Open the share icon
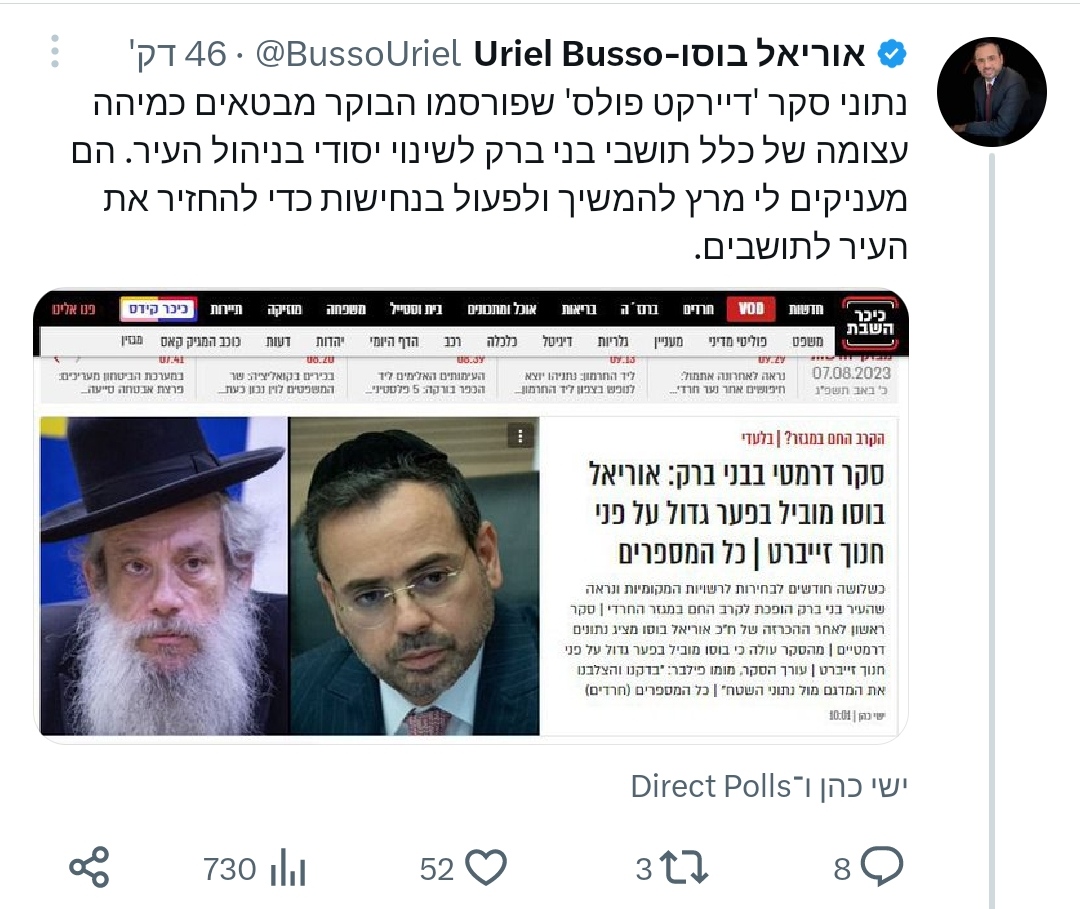The height and width of the screenshot is (909, 1080). (90, 868)
